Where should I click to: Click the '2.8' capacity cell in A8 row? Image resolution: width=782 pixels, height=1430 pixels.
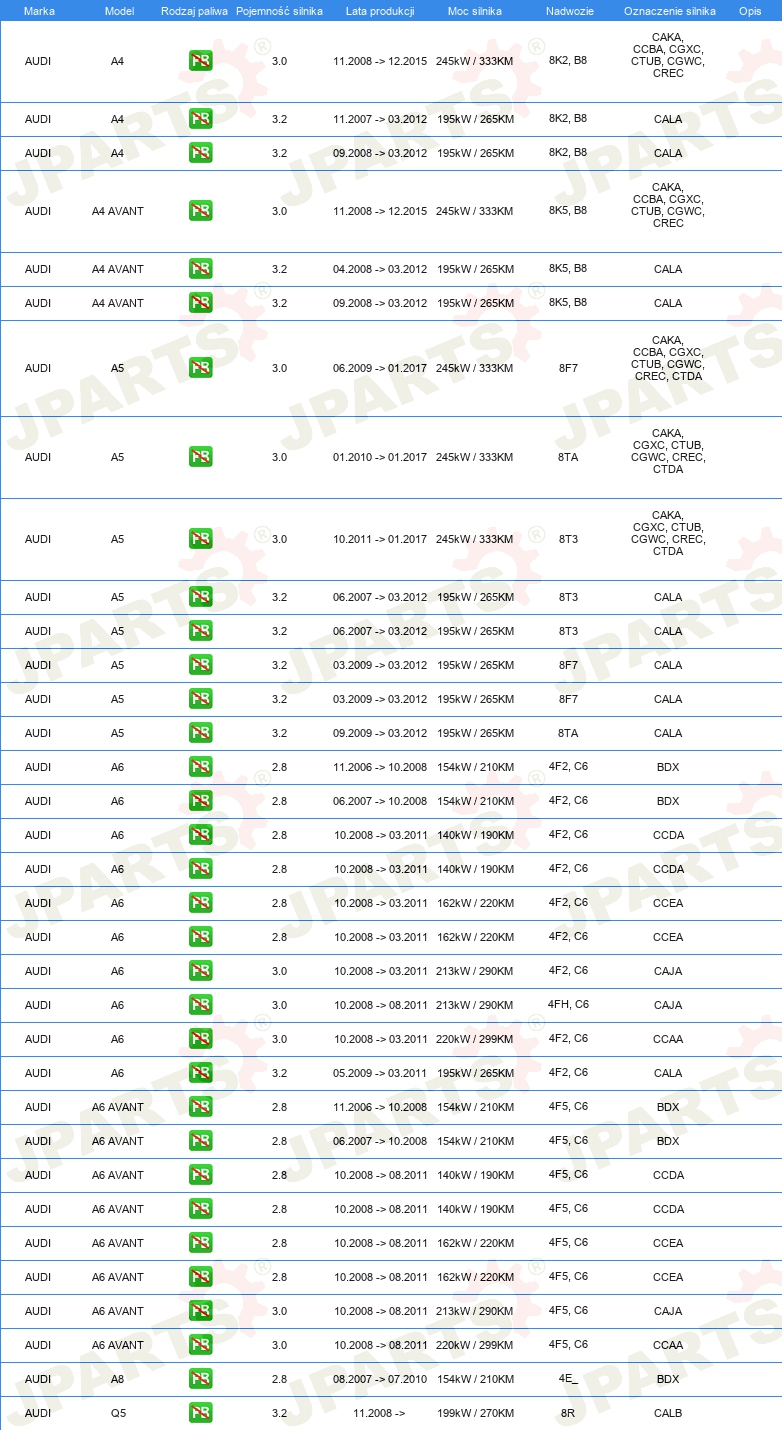(279, 1379)
